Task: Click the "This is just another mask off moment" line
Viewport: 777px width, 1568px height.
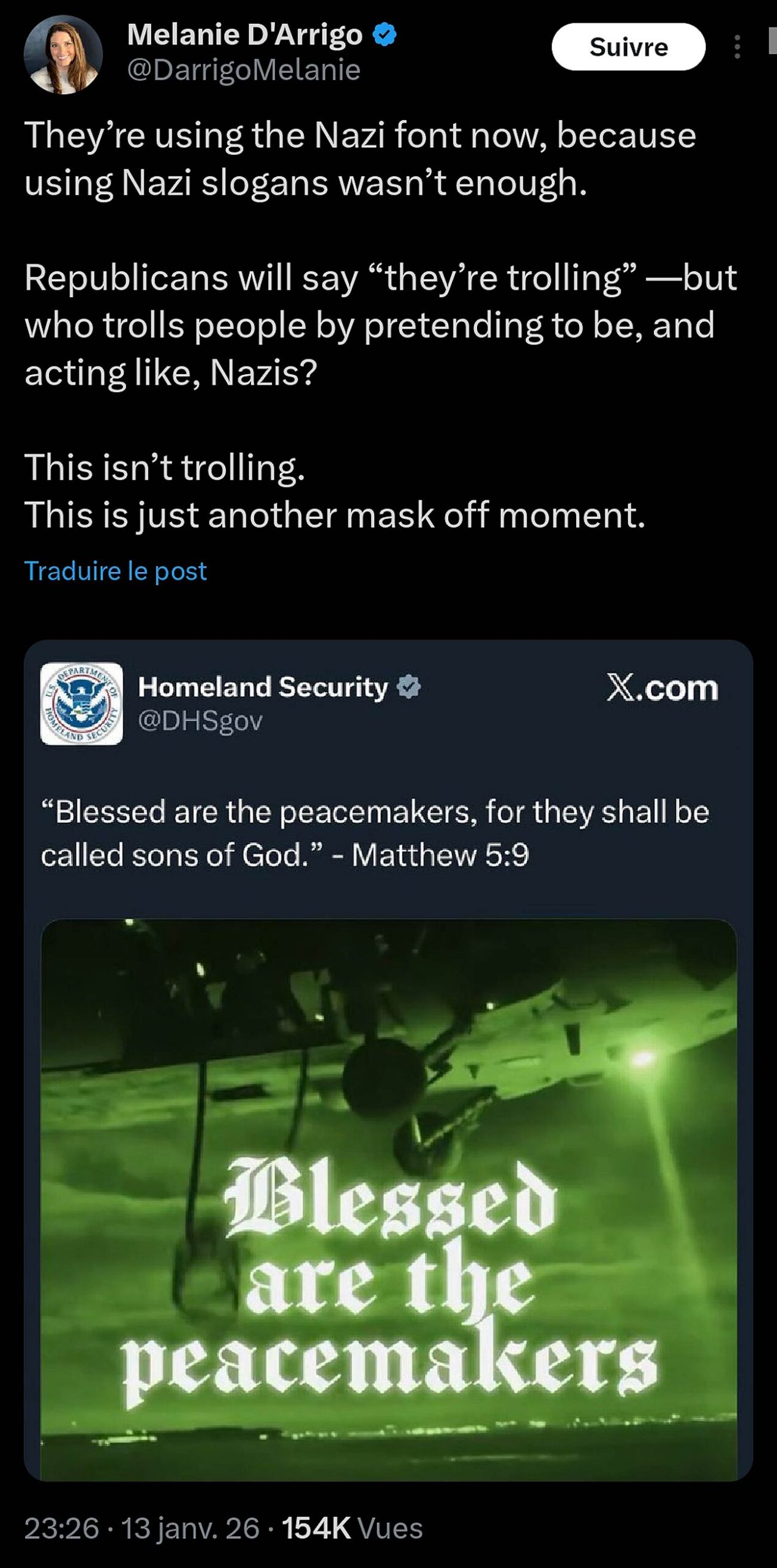Action: 335,514
